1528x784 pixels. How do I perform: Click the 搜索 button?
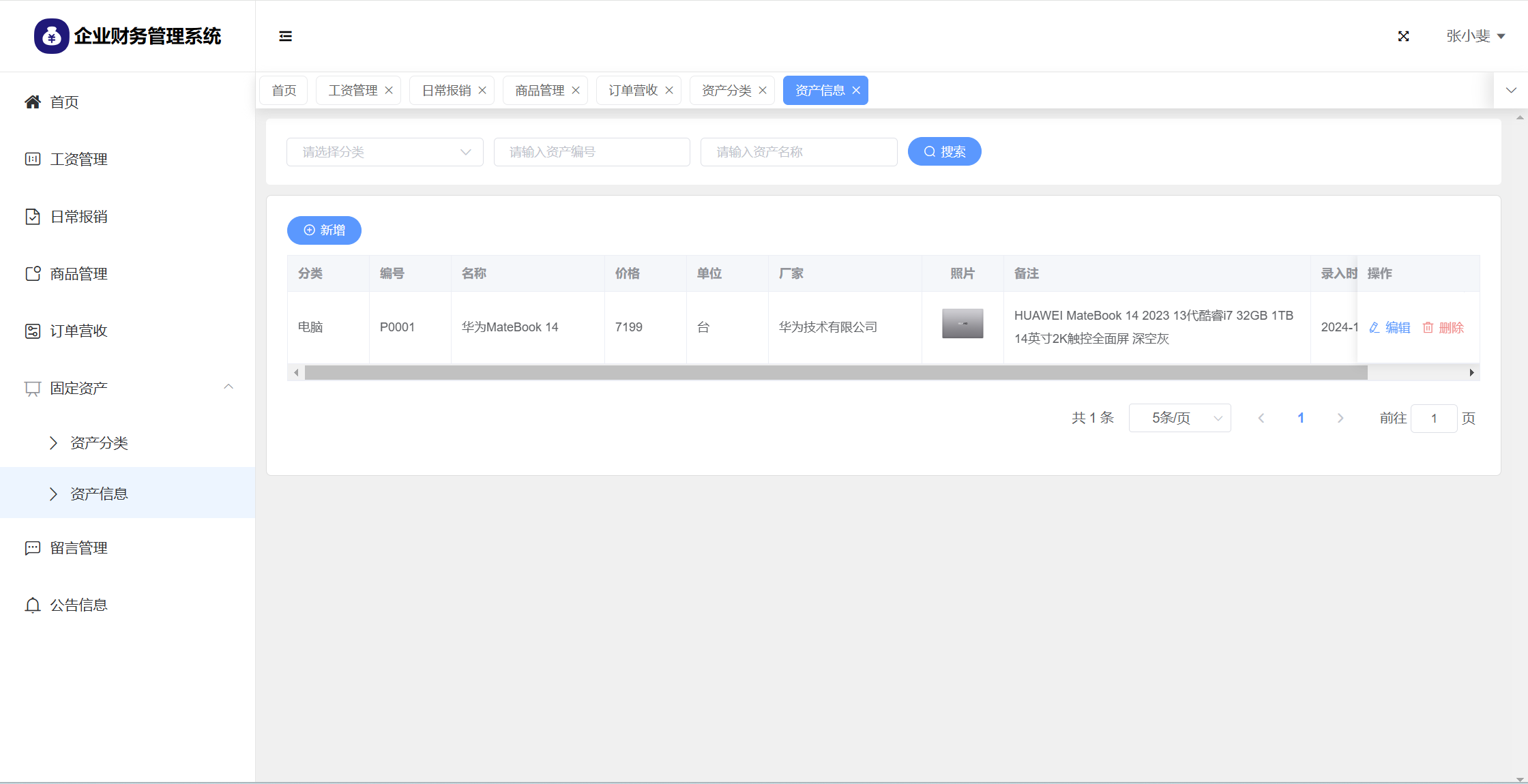pyautogui.click(x=944, y=152)
